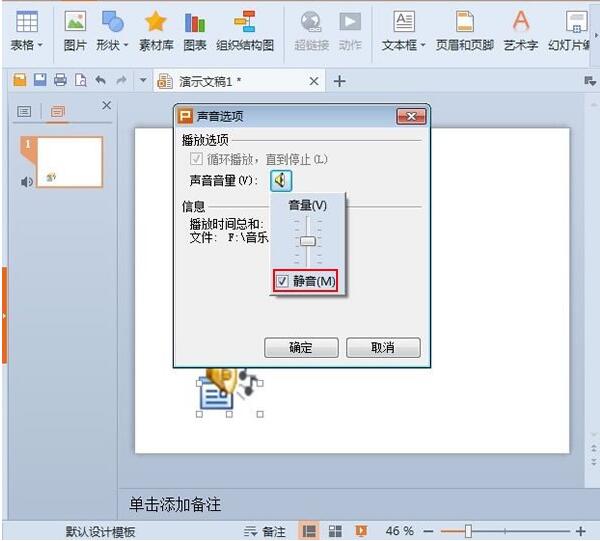This screenshot has height=541, width=600.
Task: Open file with the folder toolbar icon
Action: 20,80
